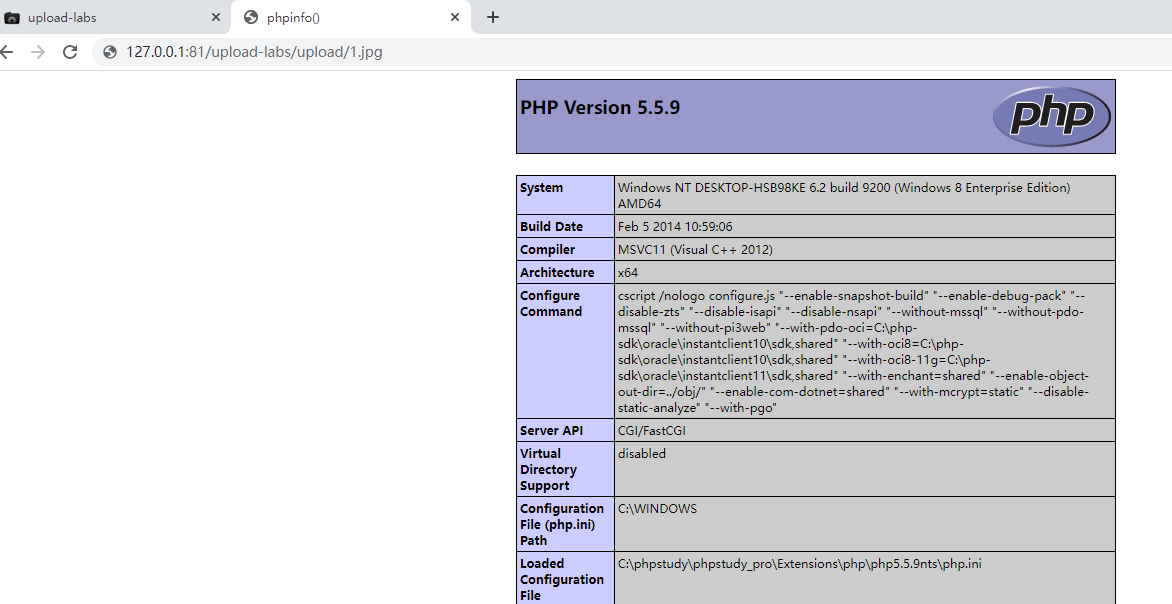The height and width of the screenshot is (604, 1172).
Task: Click the back navigation arrow
Action: coord(8,50)
